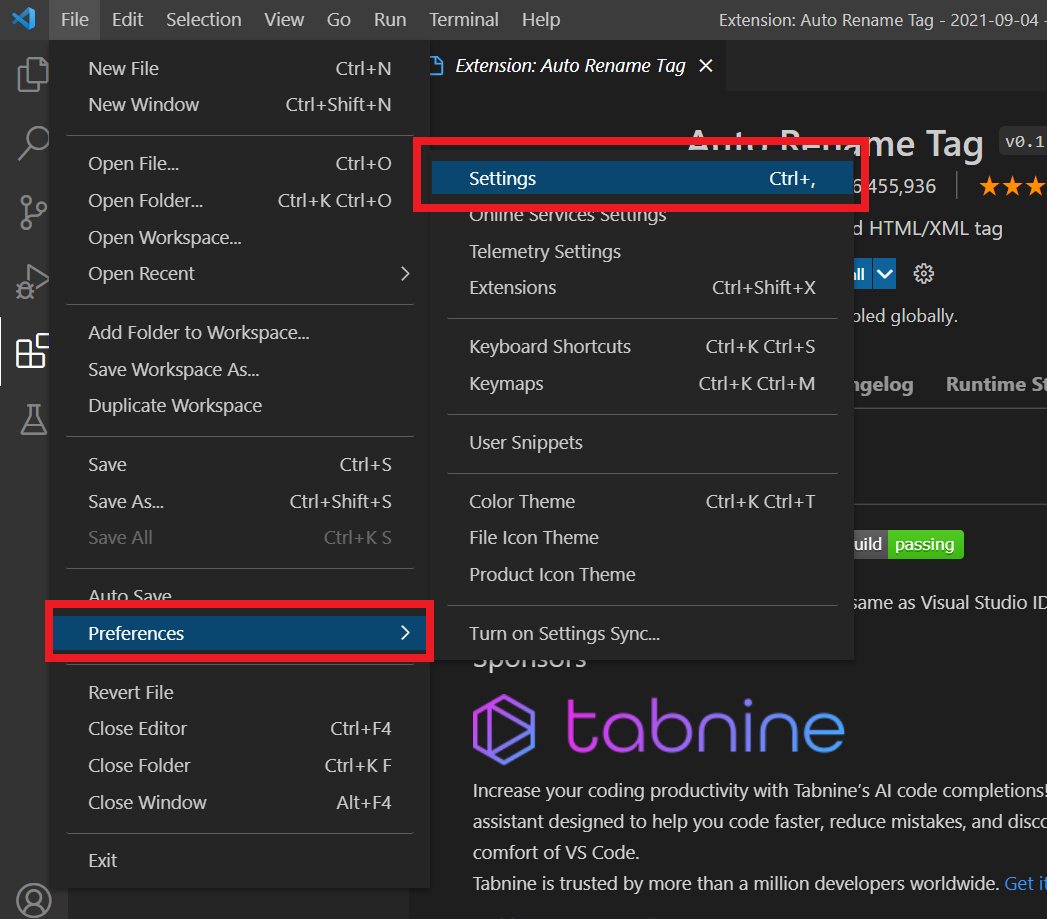The image size is (1047, 919).
Task: Choose Duplicate Workspace
Action: click(x=240, y=406)
